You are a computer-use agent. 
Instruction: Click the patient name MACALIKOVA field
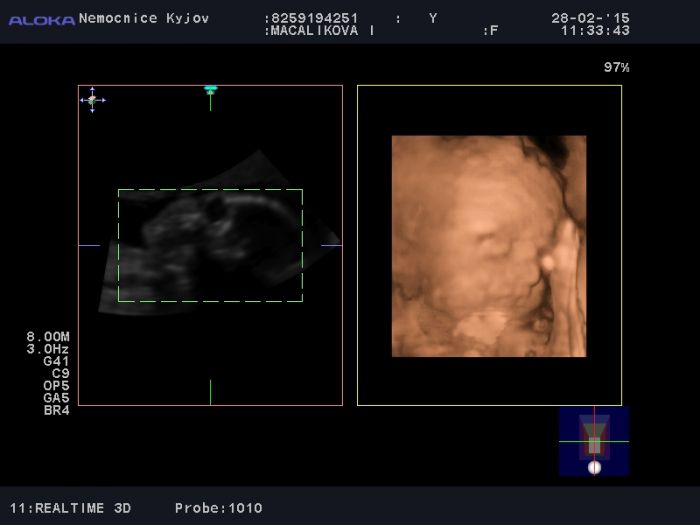[x=320, y=31]
